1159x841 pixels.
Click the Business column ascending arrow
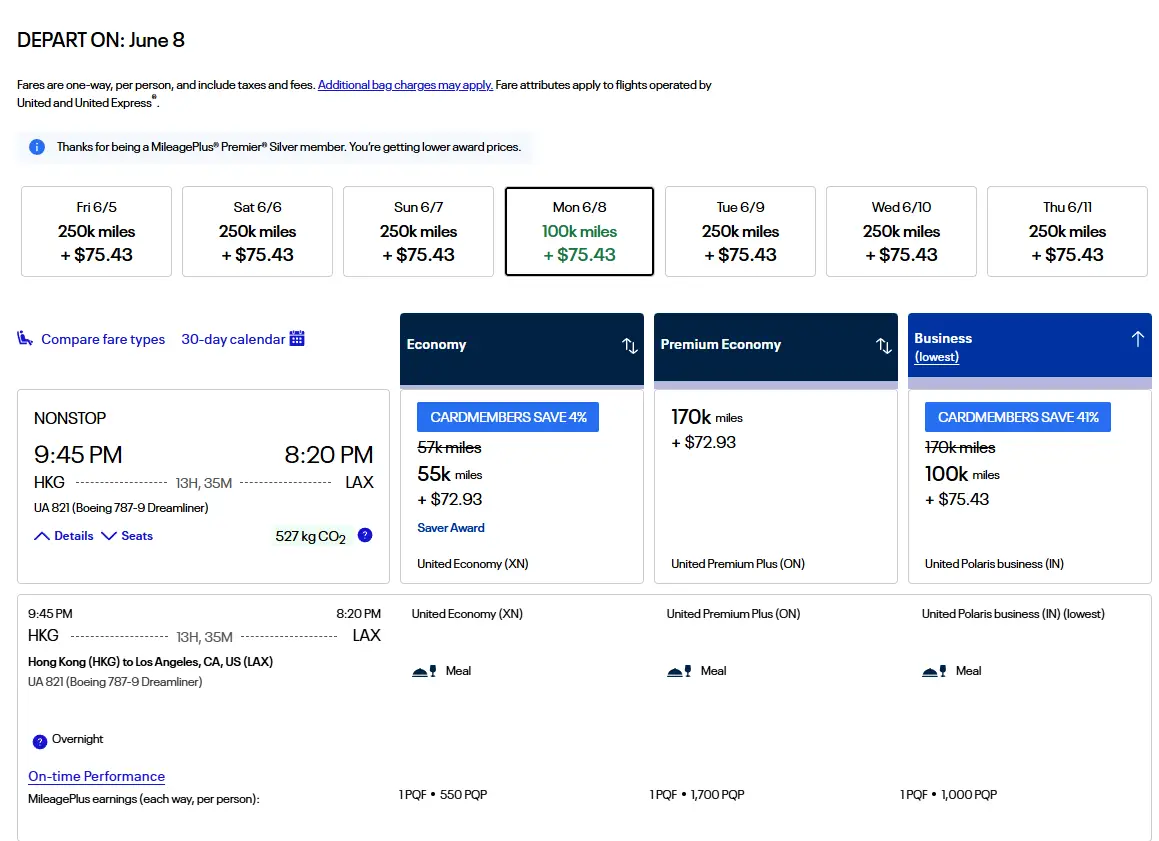click(1137, 339)
